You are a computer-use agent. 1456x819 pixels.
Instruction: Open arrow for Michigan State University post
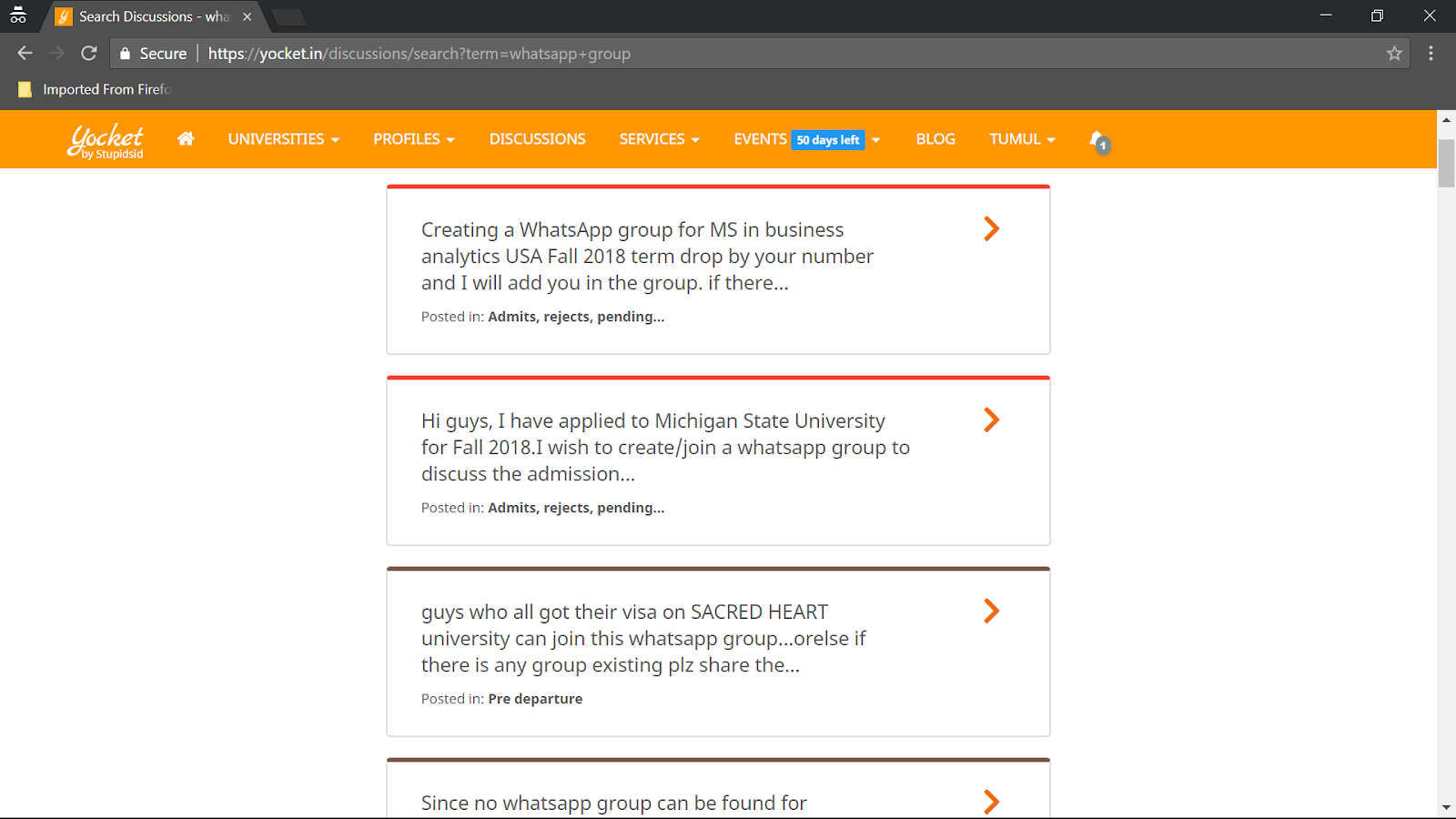(991, 420)
